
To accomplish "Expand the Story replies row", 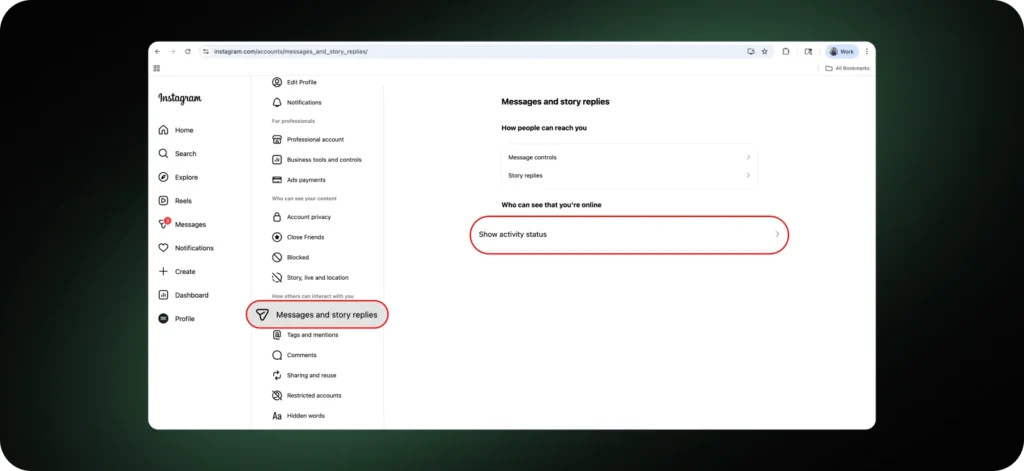I will pos(629,175).
